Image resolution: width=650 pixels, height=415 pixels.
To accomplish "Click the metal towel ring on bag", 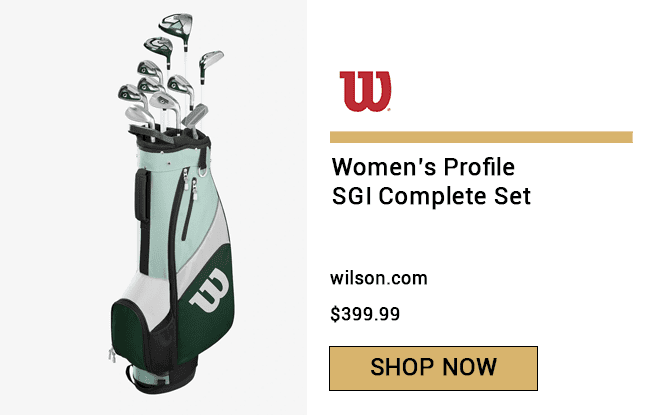I will click(x=202, y=171).
